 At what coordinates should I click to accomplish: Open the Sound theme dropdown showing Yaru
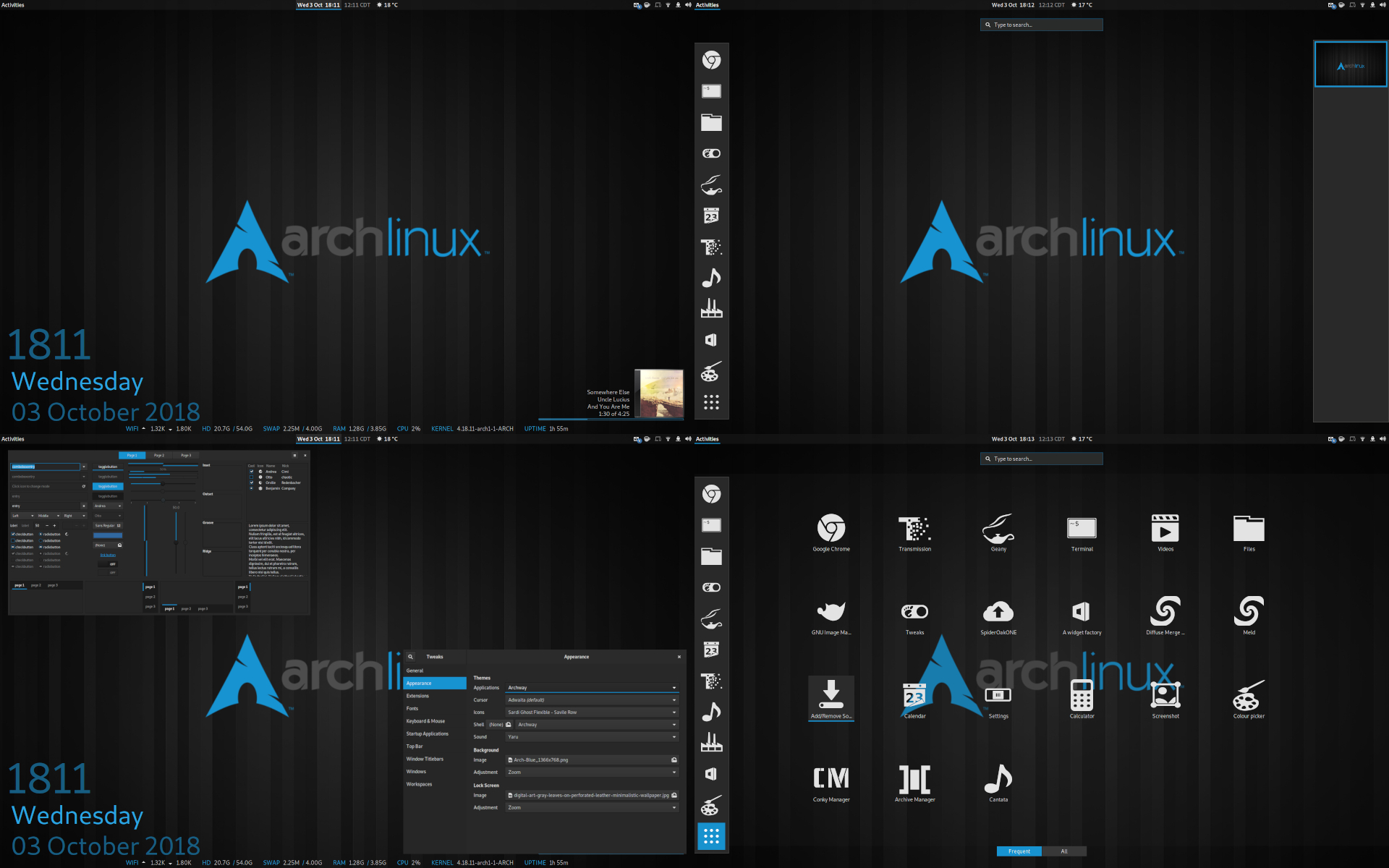(592, 737)
